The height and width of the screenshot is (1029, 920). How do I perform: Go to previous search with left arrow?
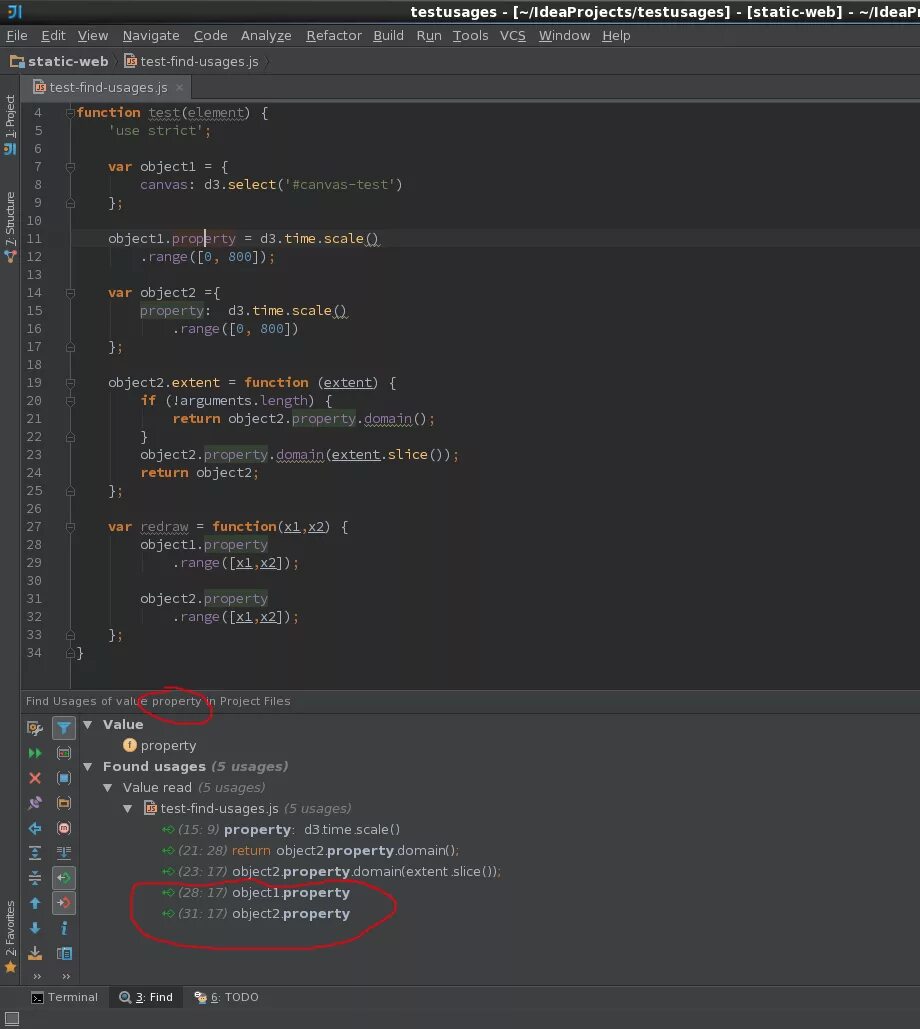(35, 828)
